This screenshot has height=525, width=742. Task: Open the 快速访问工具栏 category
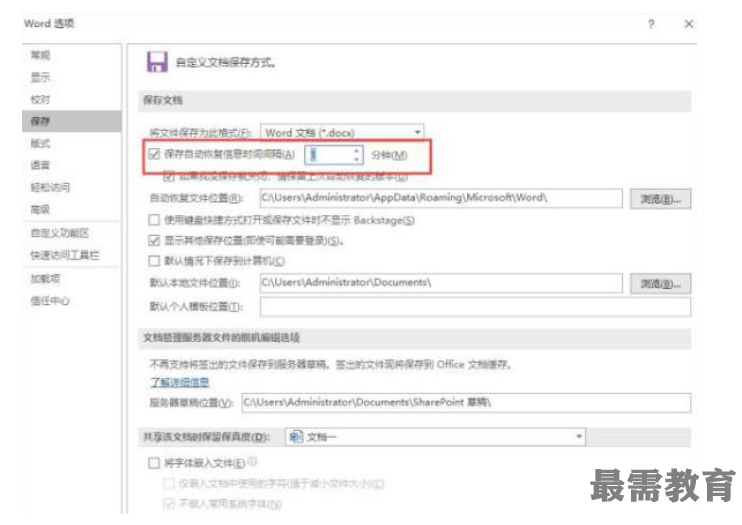[x=65, y=255]
